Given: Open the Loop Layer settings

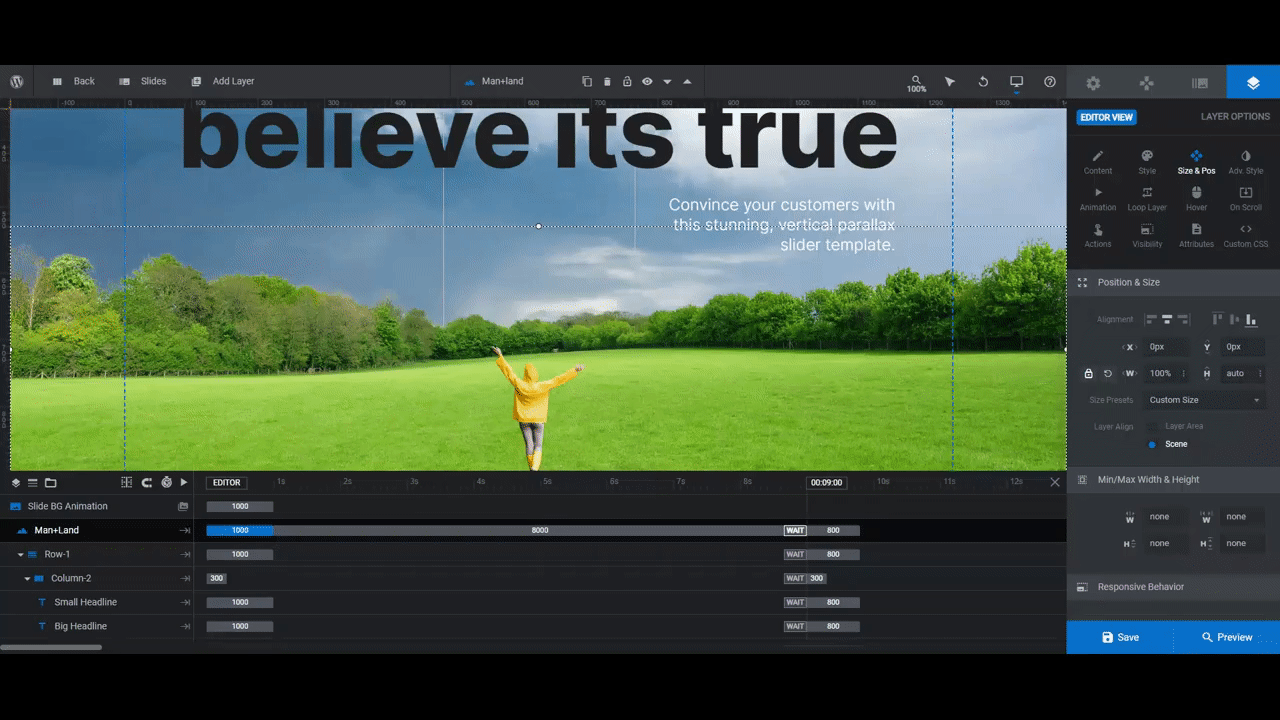Looking at the screenshot, I should [1147, 199].
